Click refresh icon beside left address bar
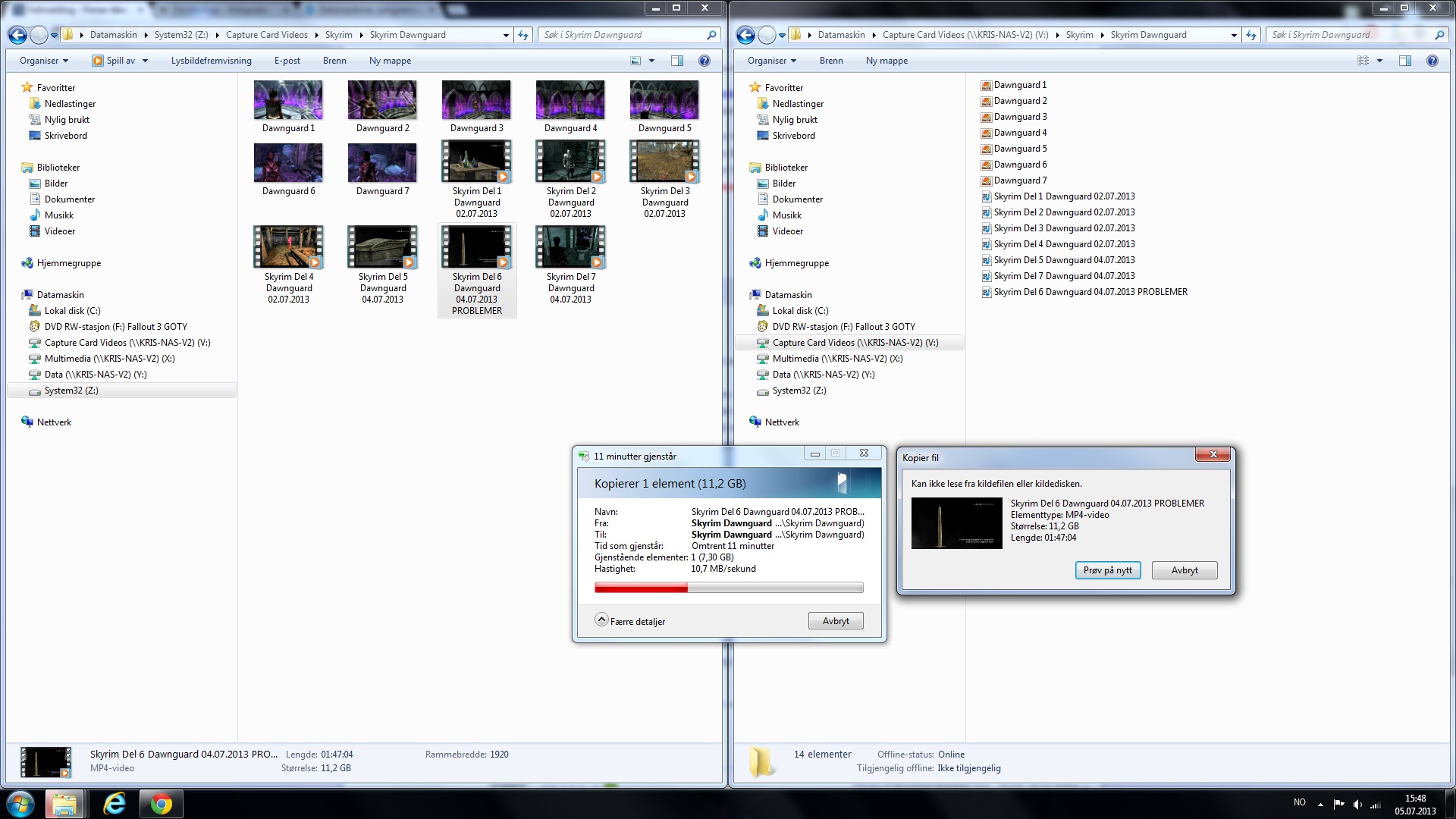The height and width of the screenshot is (819, 1456). (x=523, y=35)
